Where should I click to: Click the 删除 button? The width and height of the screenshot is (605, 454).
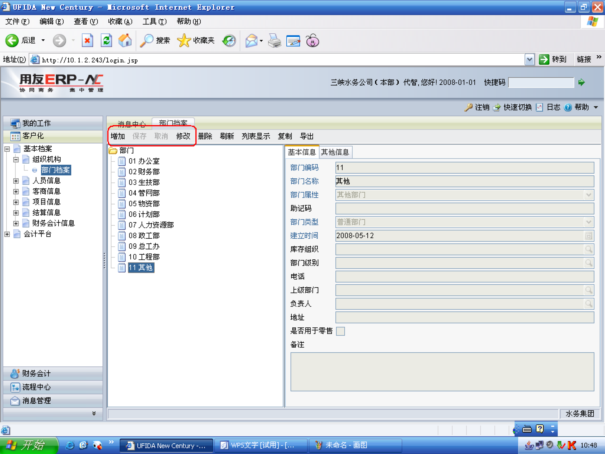tap(205, 136)
